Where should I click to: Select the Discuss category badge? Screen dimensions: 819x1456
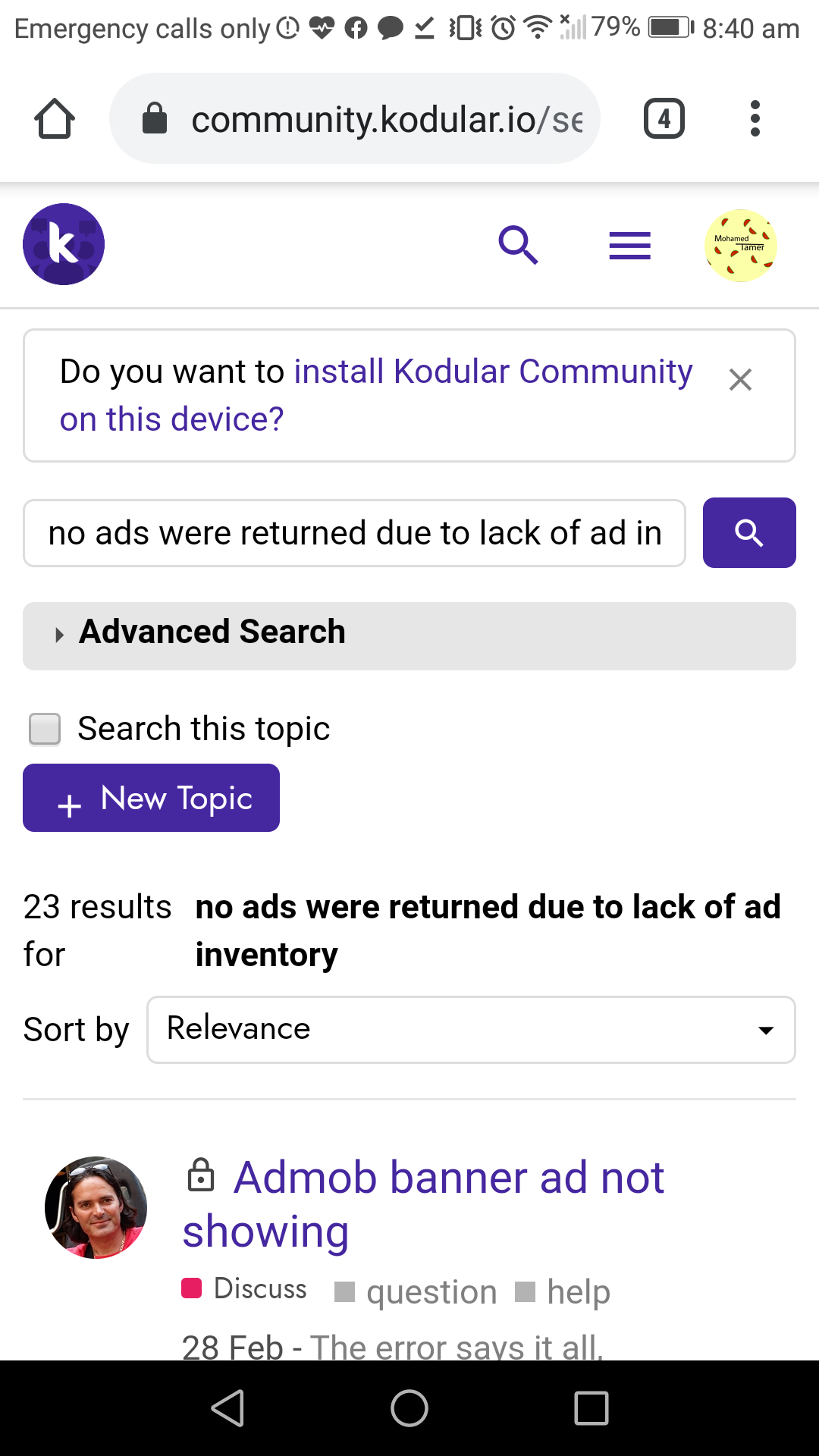(244, 1288)
